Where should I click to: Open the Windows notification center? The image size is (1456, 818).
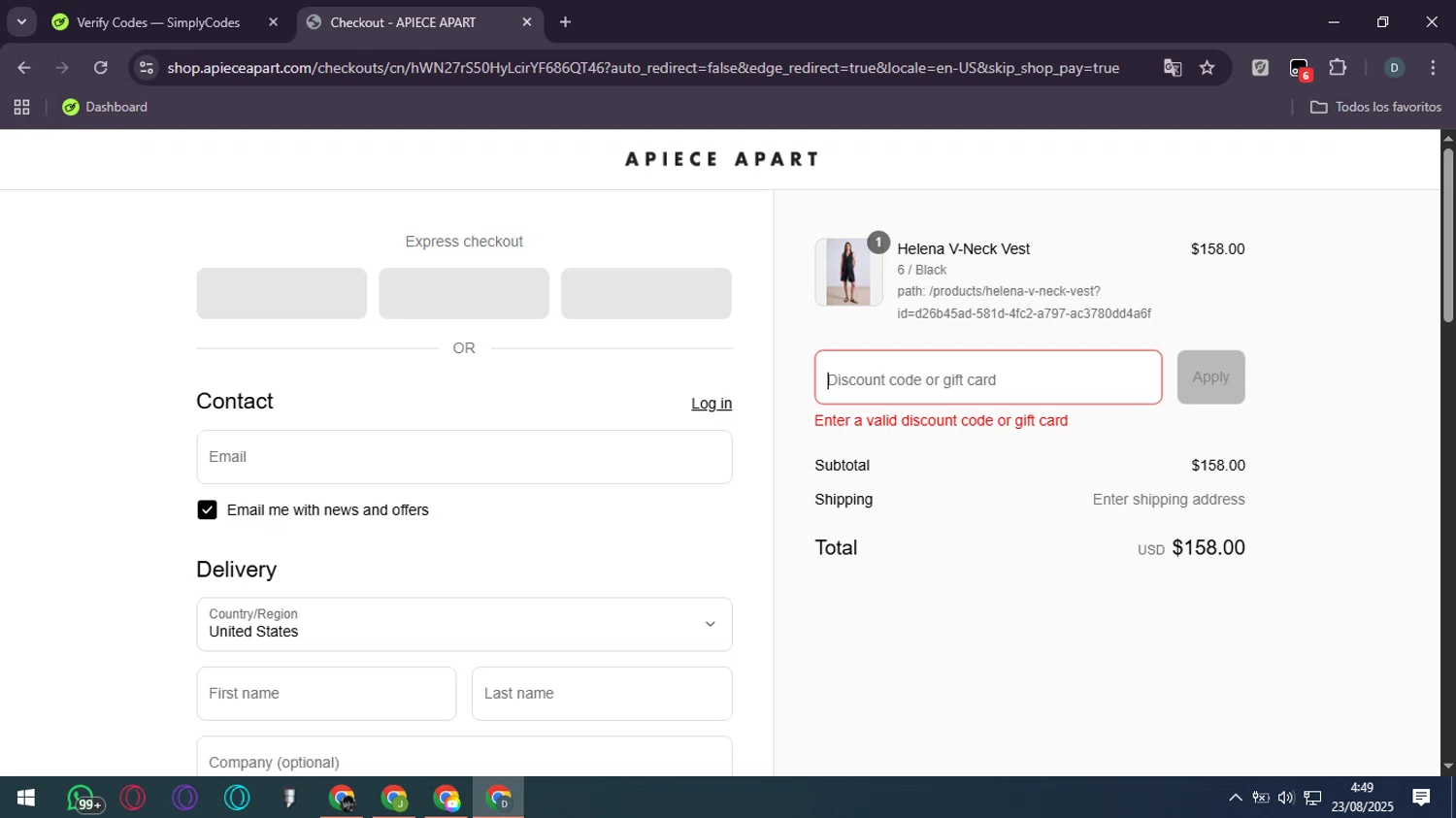[1421, 798]
